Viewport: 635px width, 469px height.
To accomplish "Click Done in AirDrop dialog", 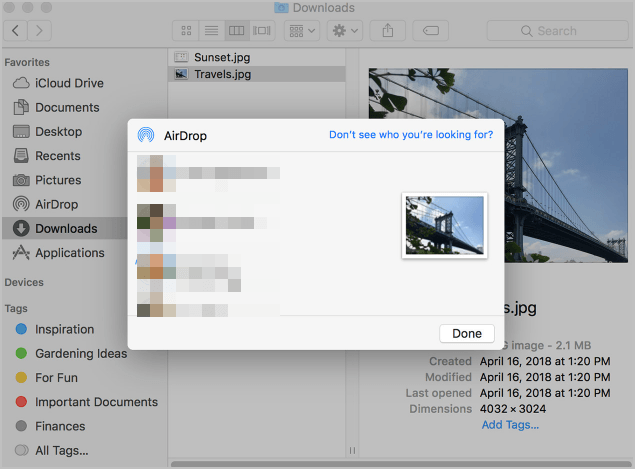I will pyautogui.click(x=467, y=333).
